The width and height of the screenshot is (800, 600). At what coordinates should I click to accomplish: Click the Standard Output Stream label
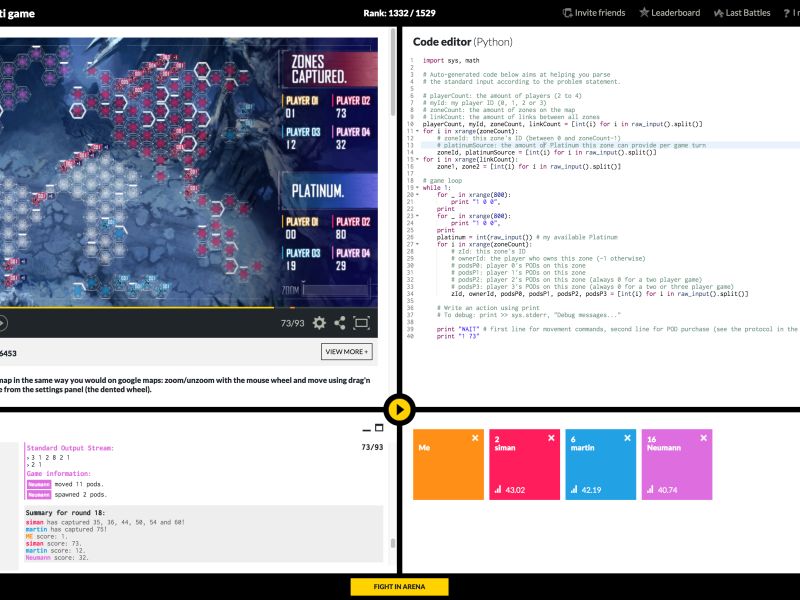(70, 448)
